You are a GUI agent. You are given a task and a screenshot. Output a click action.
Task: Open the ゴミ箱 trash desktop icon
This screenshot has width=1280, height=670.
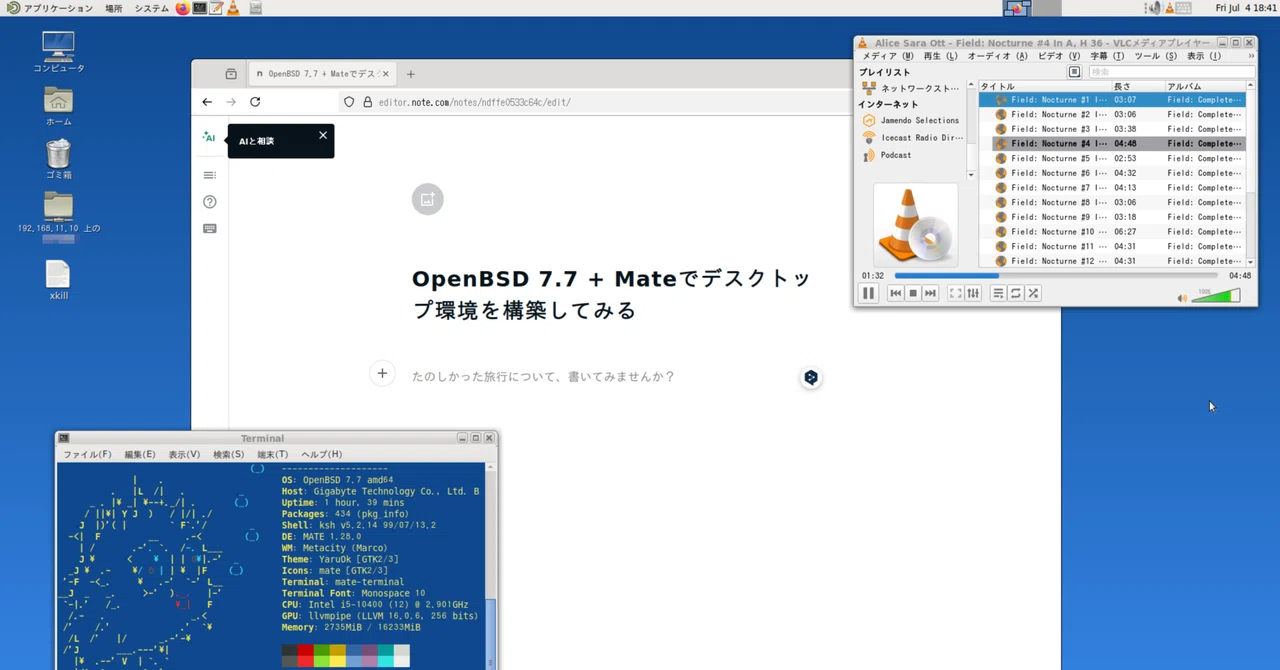tap(58, 159)
